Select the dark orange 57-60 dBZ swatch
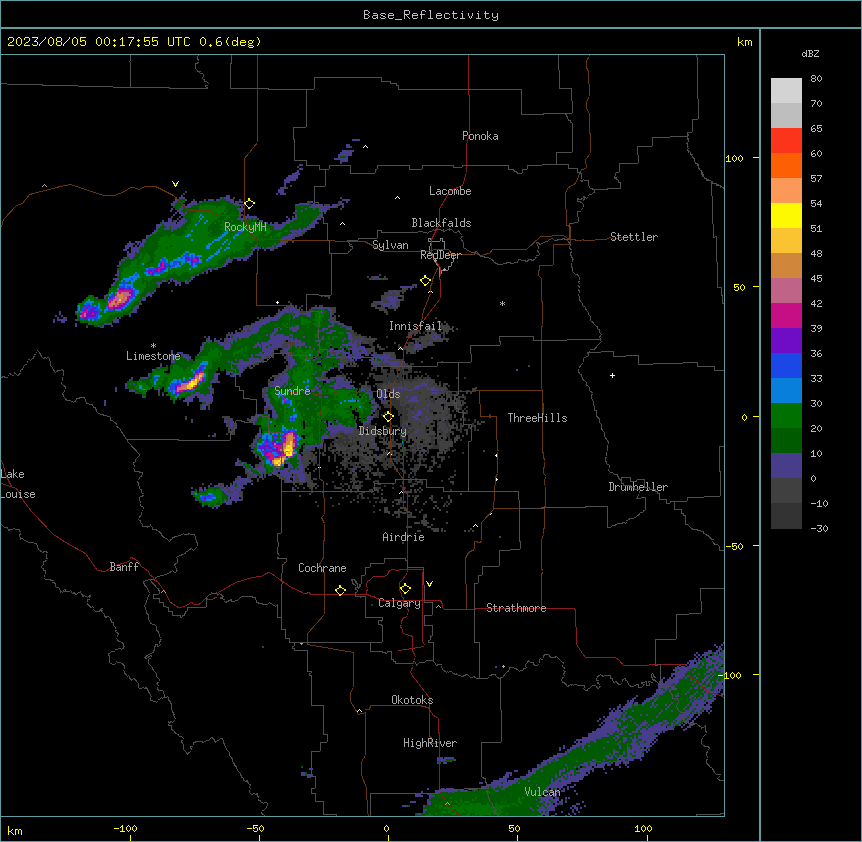This screenshot has height=842, width=862. click(786, 166)
